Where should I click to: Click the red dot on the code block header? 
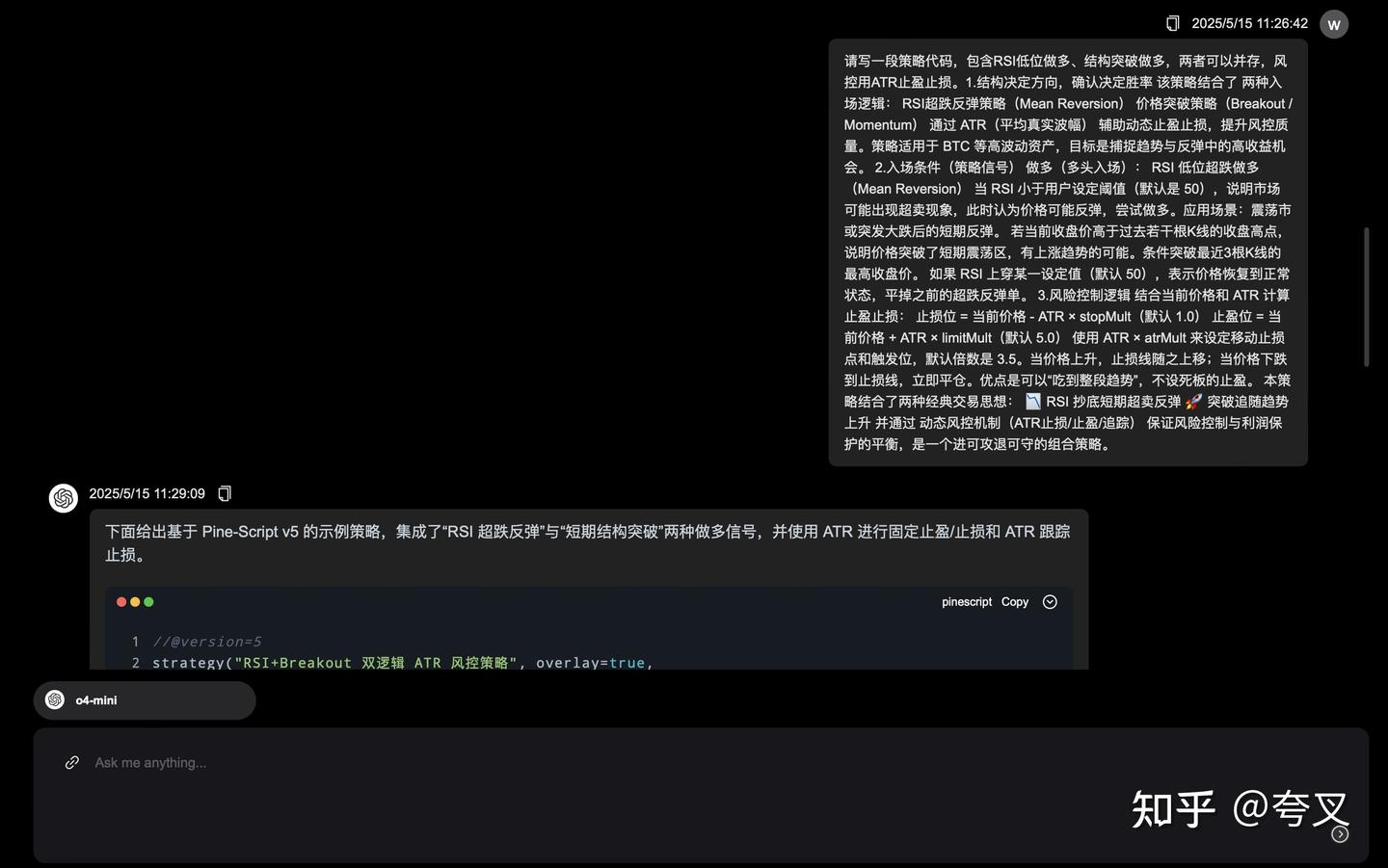coord(119,600)
